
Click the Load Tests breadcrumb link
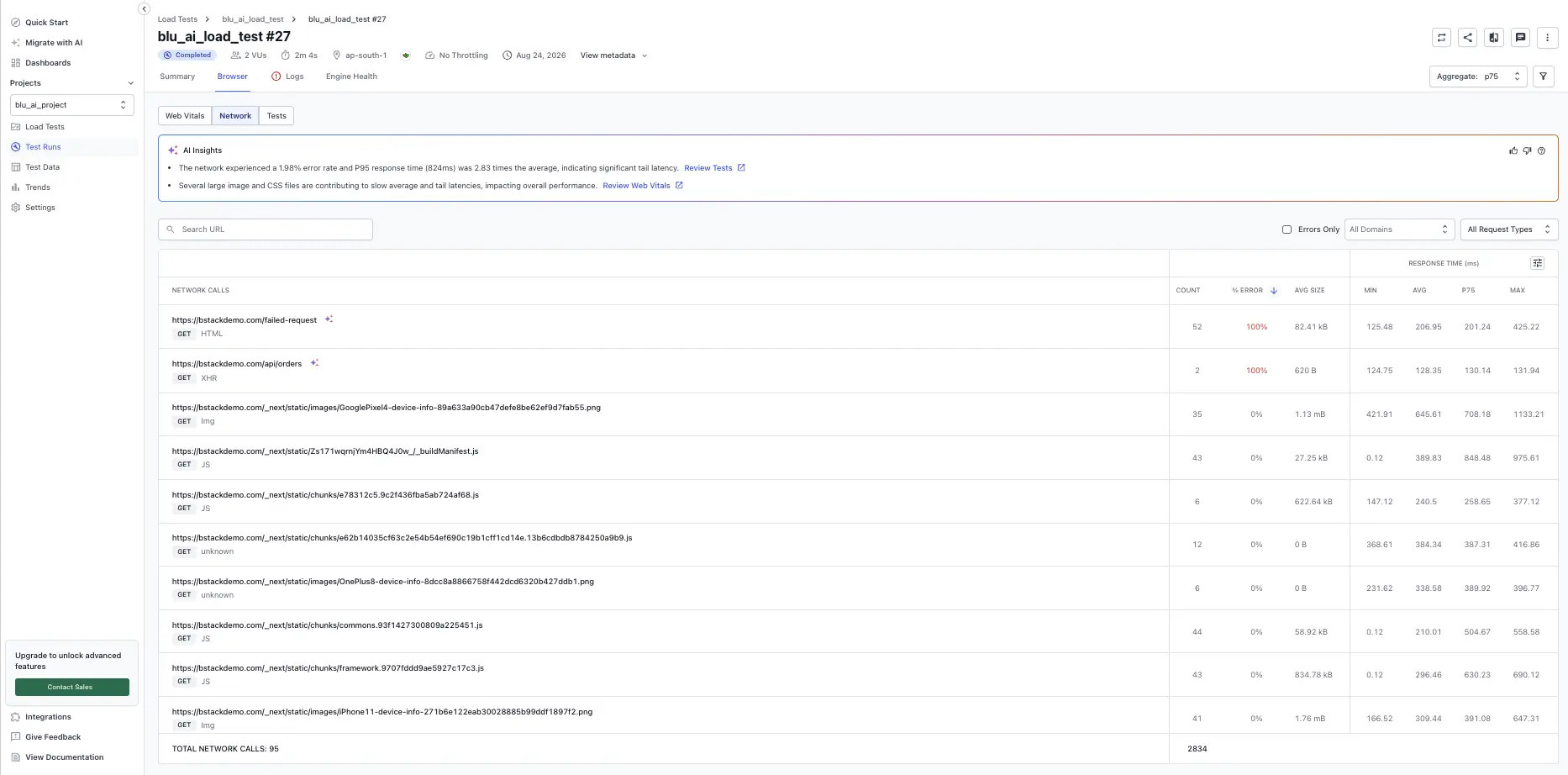coord(177,19)
